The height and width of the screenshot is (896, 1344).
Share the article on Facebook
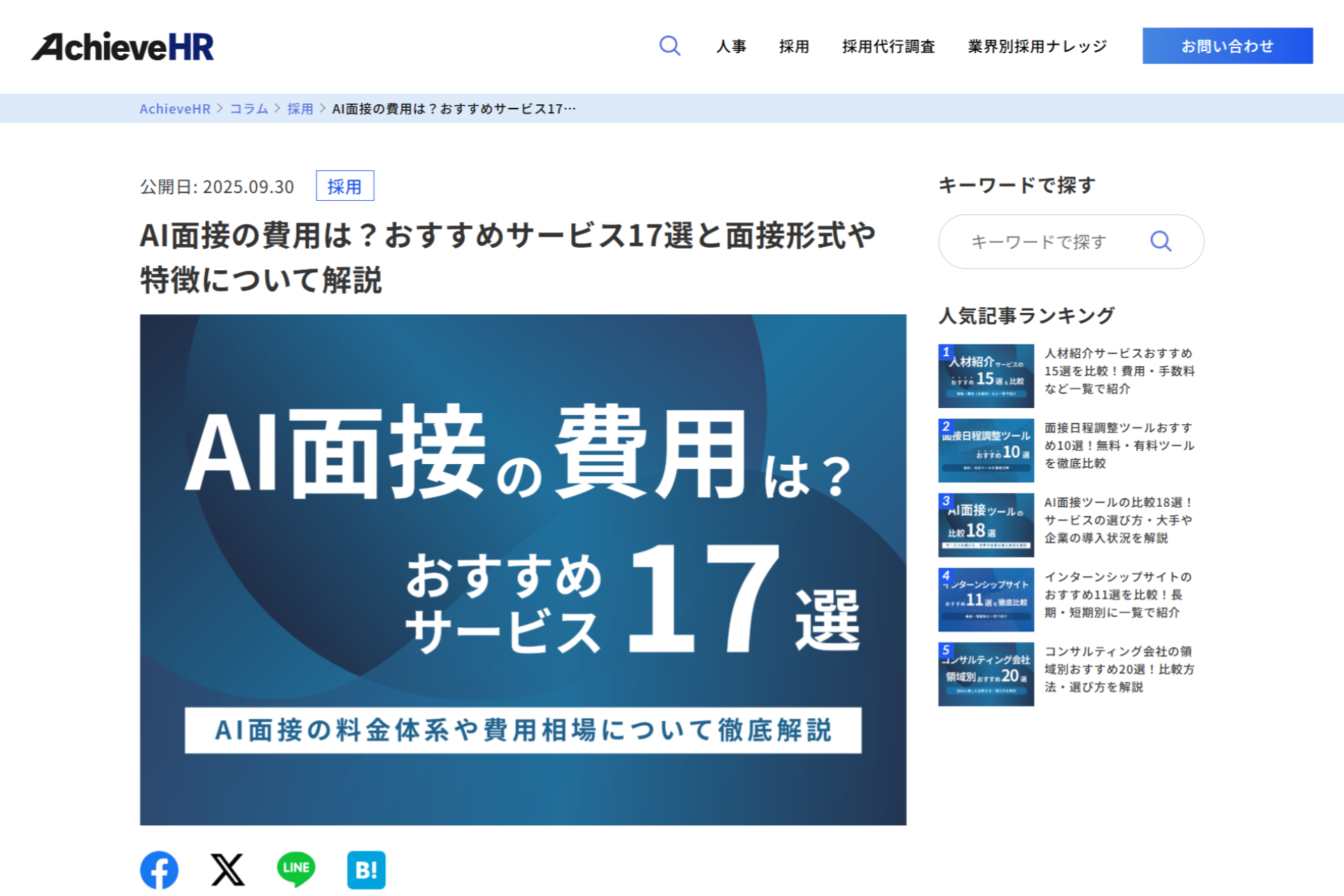(159, 870)
